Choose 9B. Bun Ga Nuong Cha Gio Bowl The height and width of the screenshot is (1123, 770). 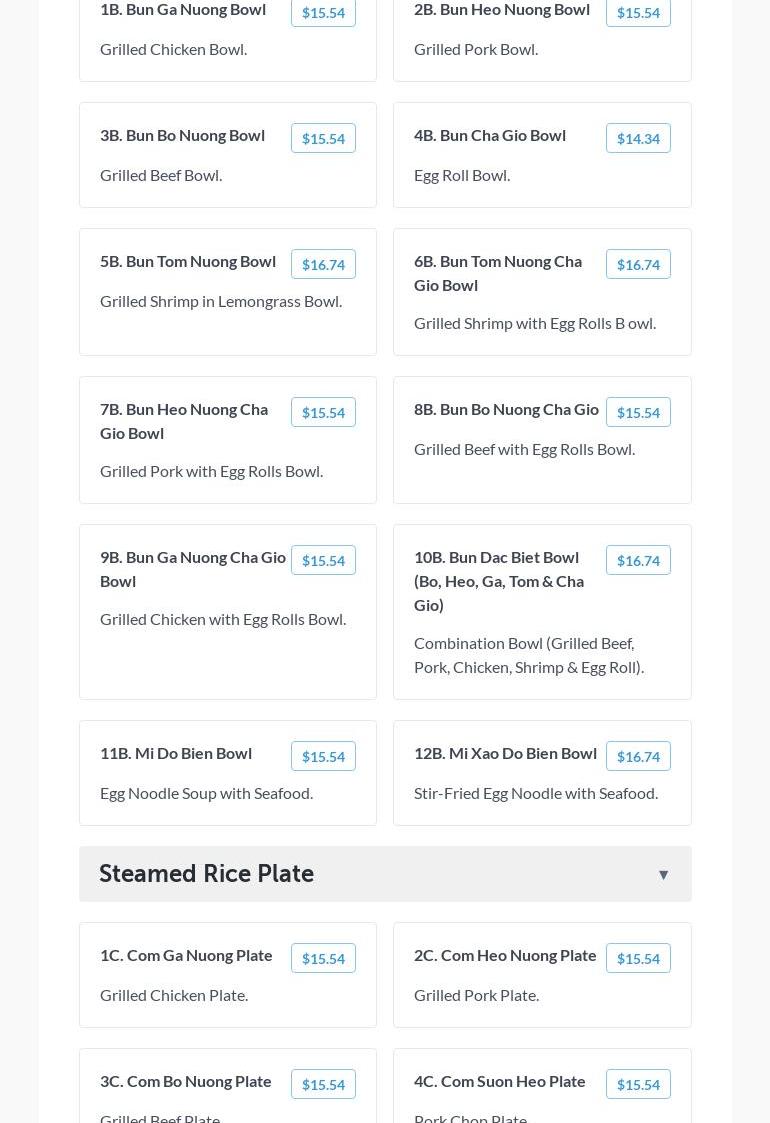[192, 569]
